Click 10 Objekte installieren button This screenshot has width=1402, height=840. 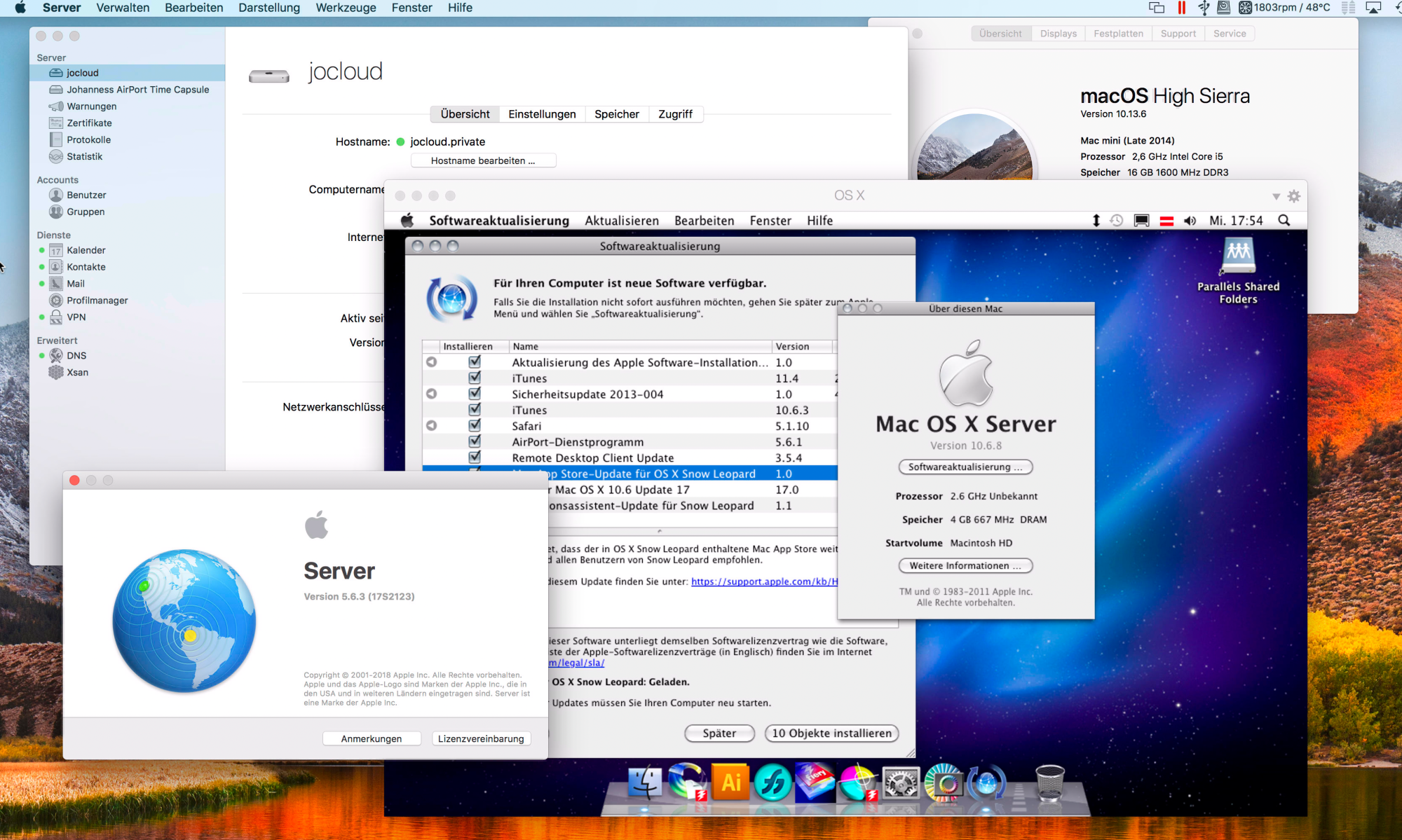pyautogui.click(x=831, y=734)
